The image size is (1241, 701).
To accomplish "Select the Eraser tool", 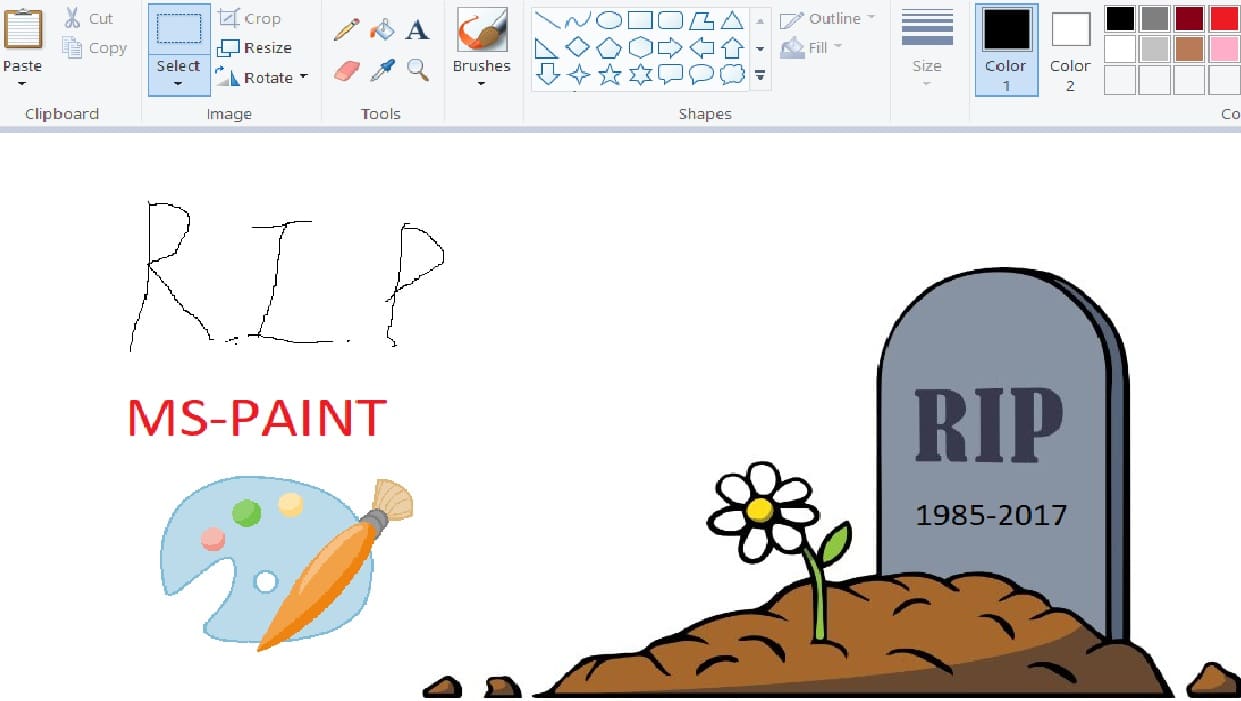I will (346, 70).
